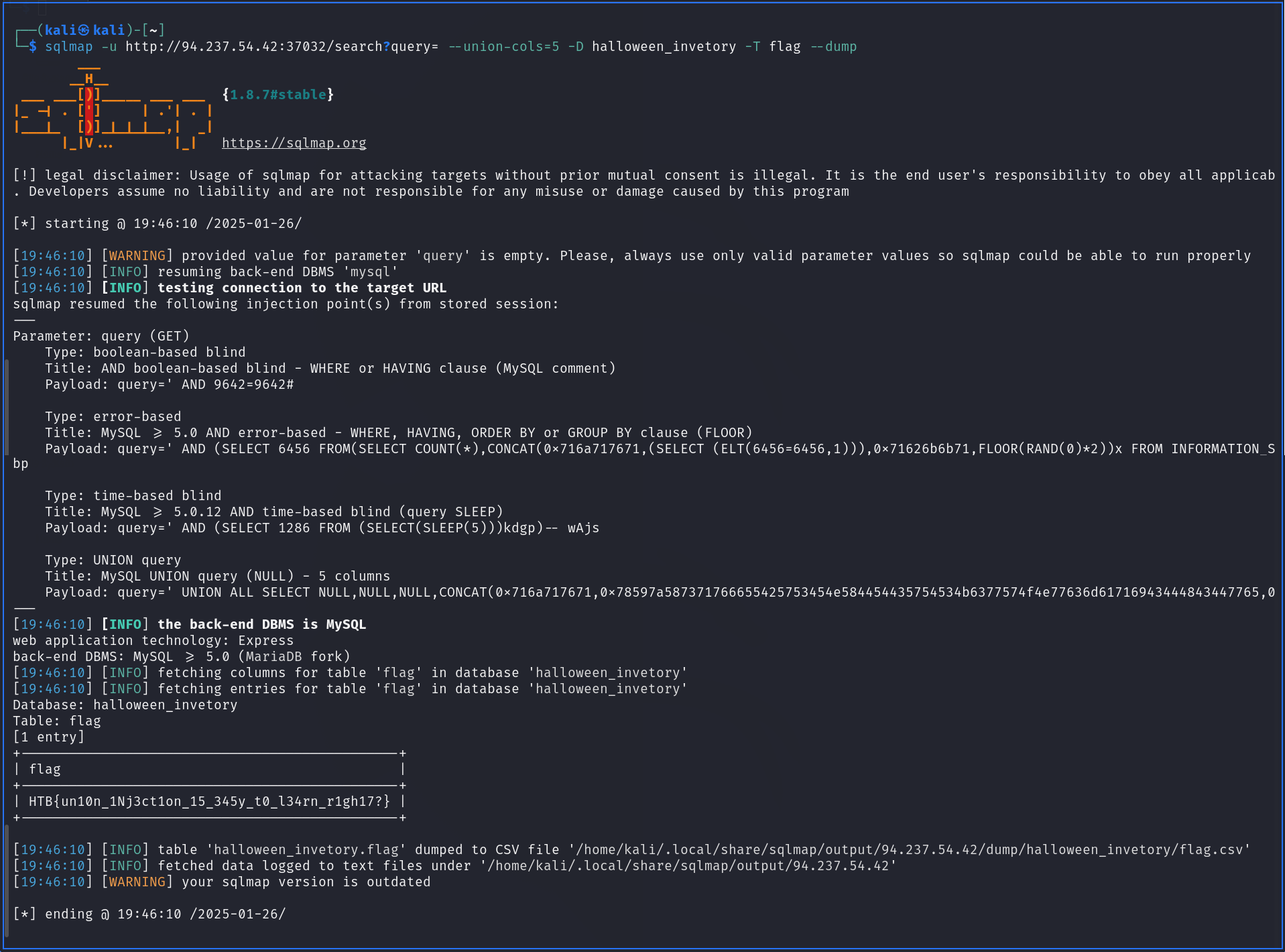Click the kali㉿kali prompt username

coord(84,30)
